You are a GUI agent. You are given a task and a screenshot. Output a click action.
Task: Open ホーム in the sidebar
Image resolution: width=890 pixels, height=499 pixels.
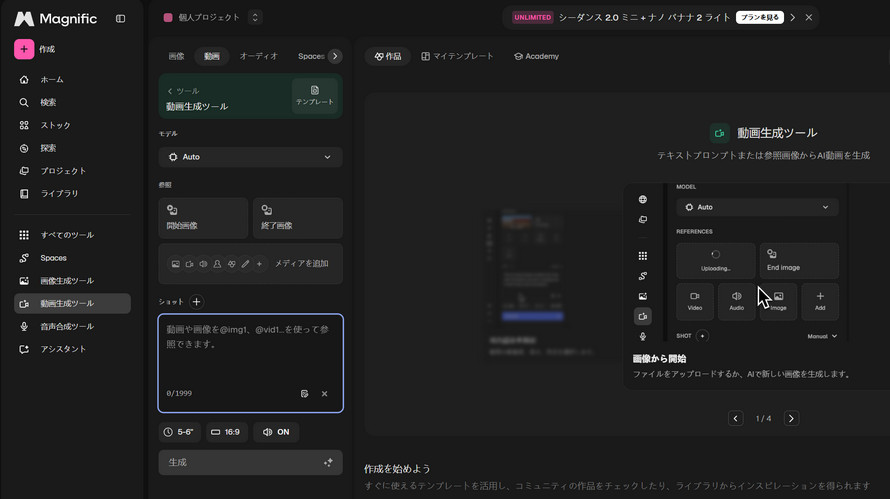point(72,79)
